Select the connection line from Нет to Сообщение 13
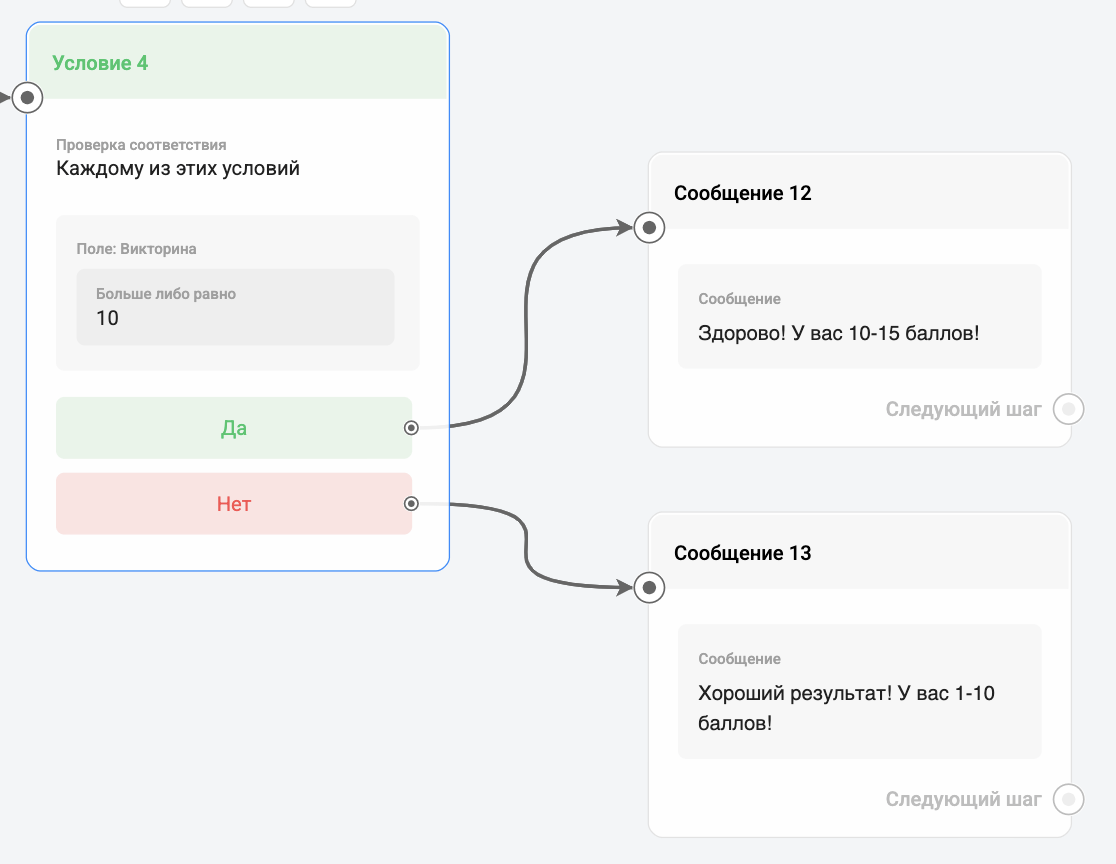1116x864 pixels. (x=526, y=545)
